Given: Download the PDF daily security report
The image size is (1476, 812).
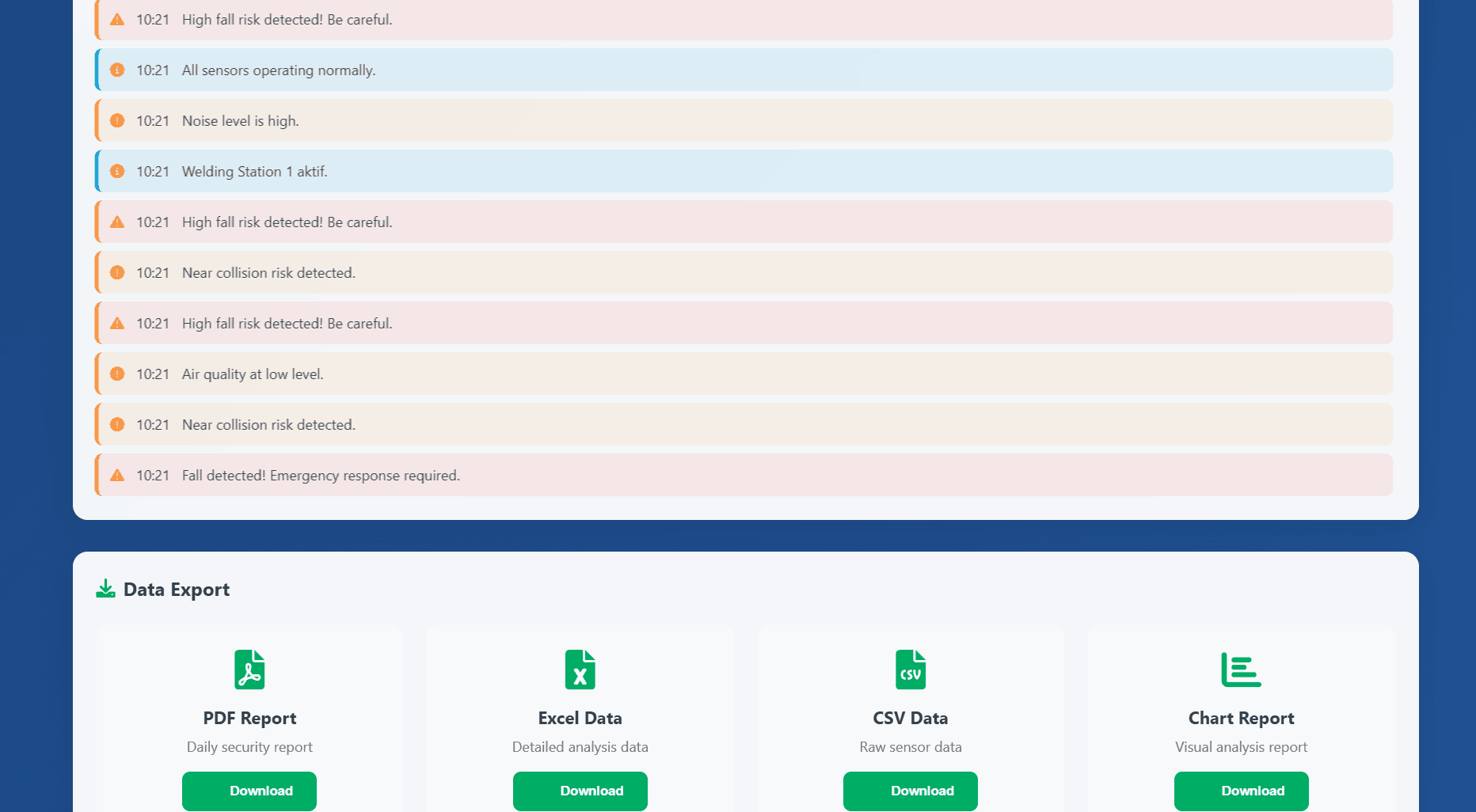Looking at the screenshot, I should click(x=249, y=791).
